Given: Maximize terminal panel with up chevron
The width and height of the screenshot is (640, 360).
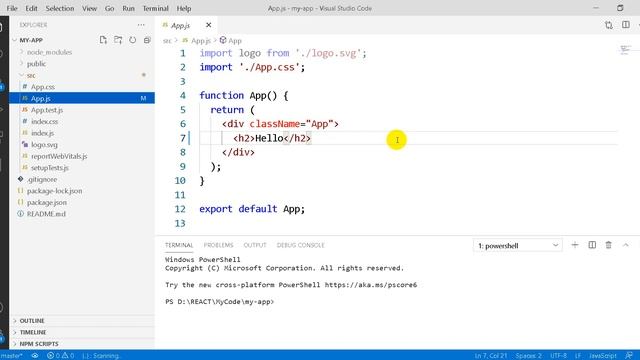Looking at the screenshot, I should [626, 245].
